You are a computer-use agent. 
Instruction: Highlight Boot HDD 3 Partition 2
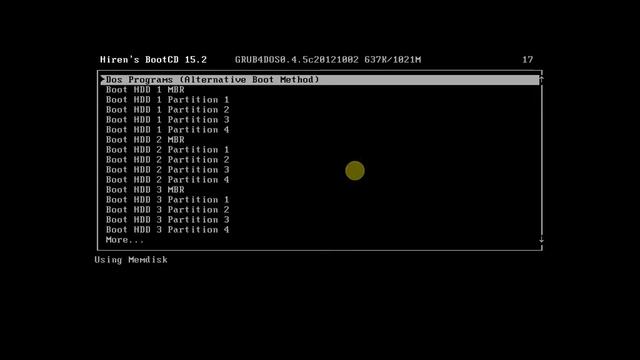coord(167,210)
